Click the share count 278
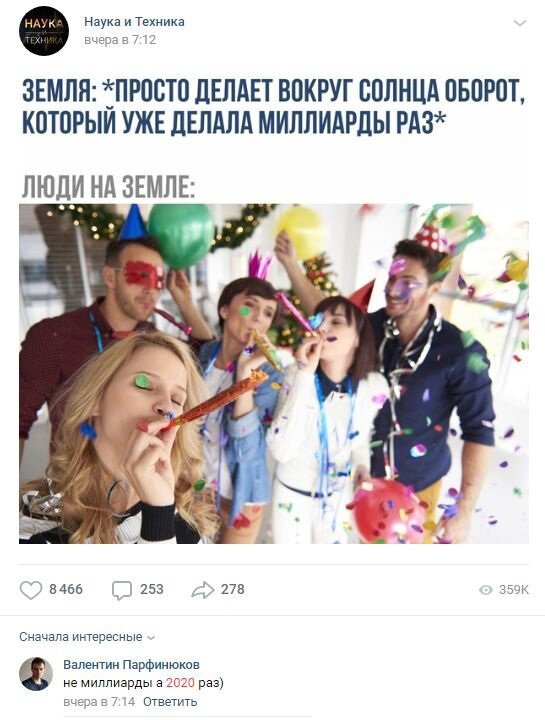This screenshot has height=720, width=545. click(233, 589)
